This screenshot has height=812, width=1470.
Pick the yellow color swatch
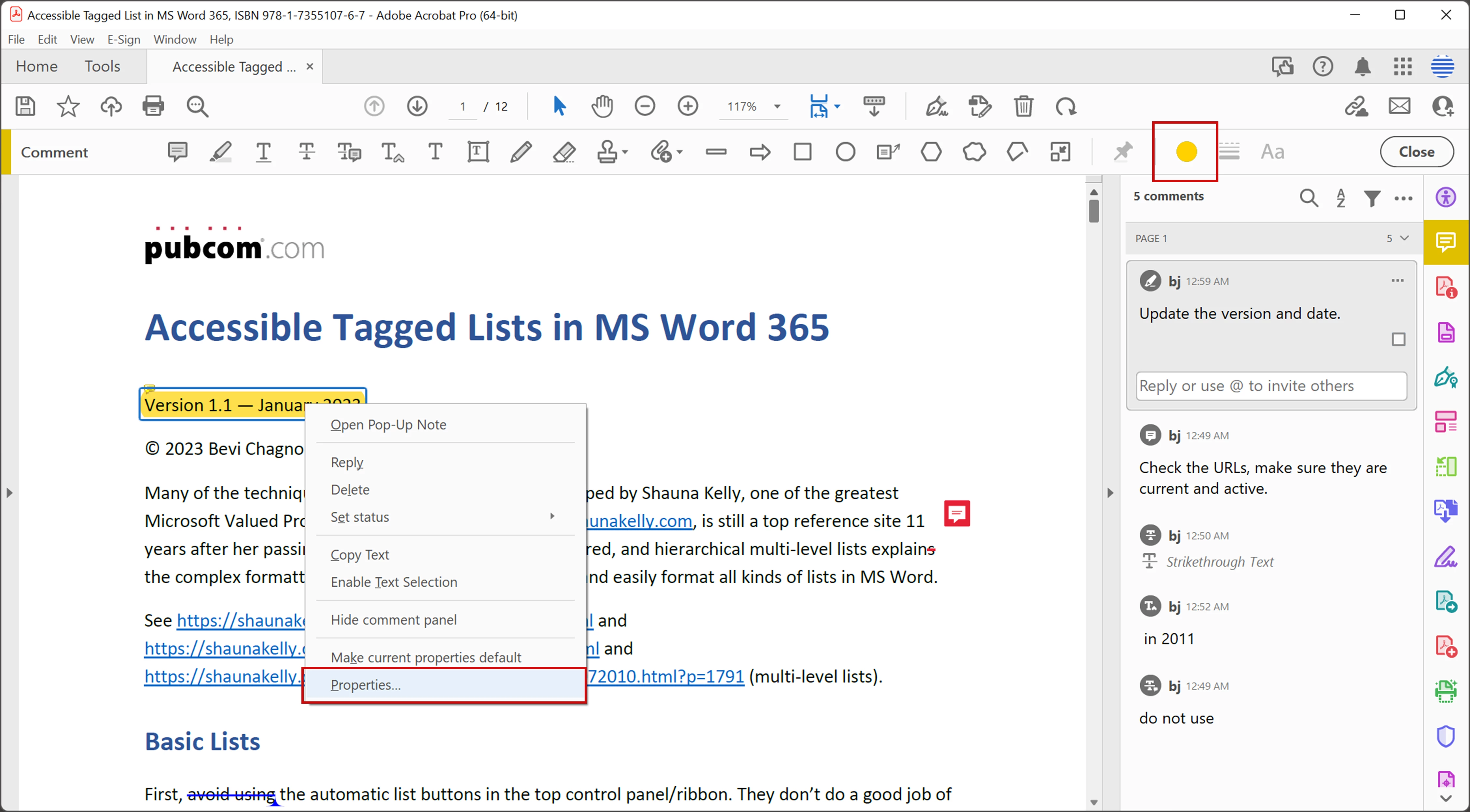click(x=1186, y=152)
